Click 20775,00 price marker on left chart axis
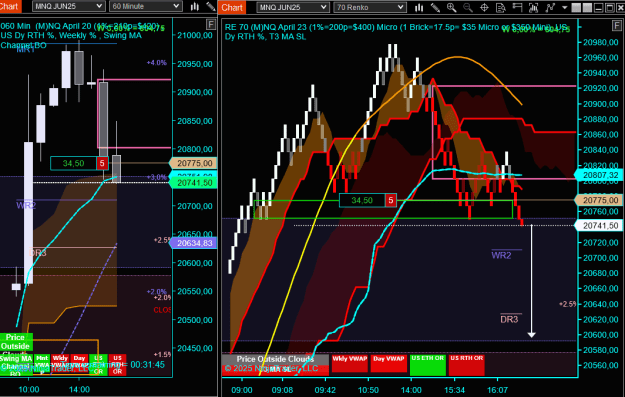 193,163
